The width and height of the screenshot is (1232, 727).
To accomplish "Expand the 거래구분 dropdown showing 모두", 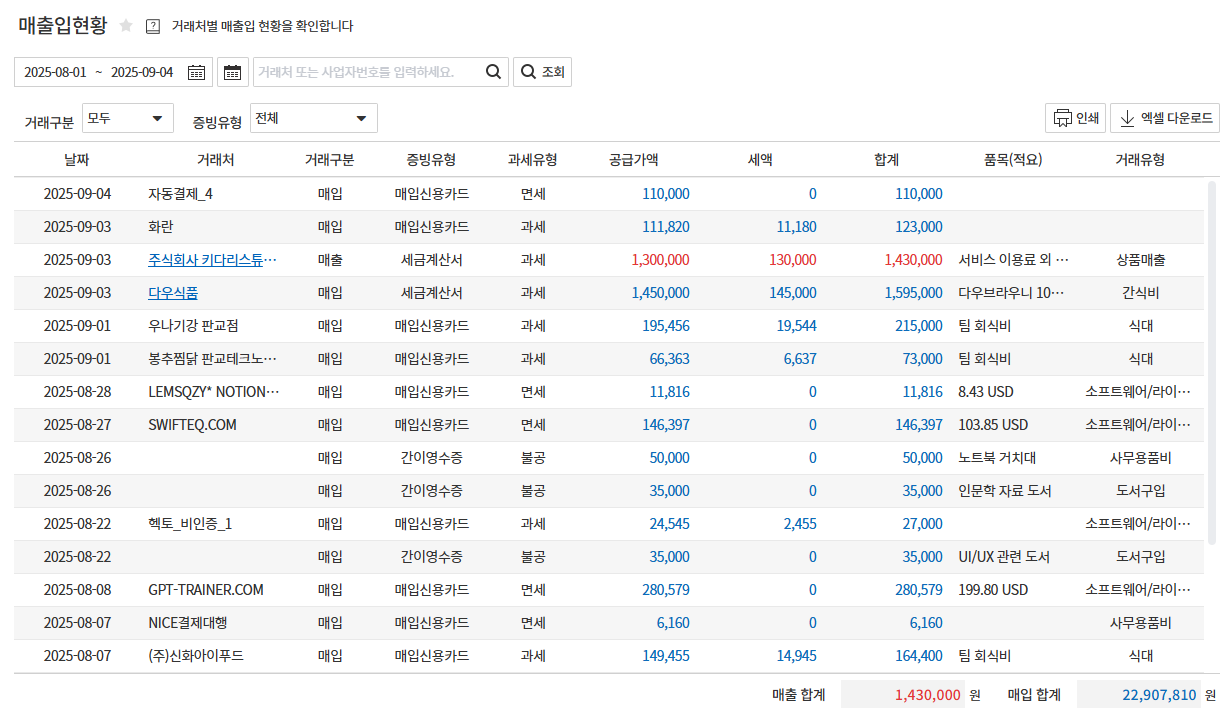I will [127, 119].
